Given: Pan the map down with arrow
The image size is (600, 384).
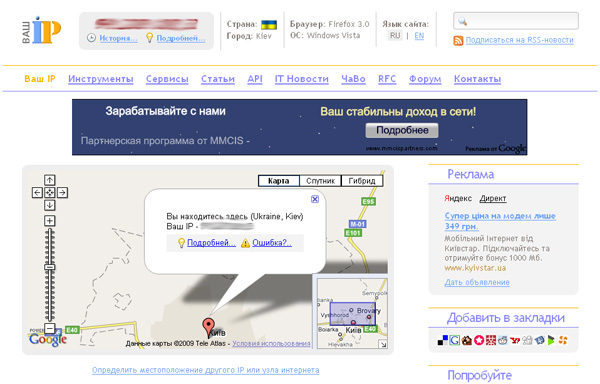Looking at the screenshot, I should [50, 205].
